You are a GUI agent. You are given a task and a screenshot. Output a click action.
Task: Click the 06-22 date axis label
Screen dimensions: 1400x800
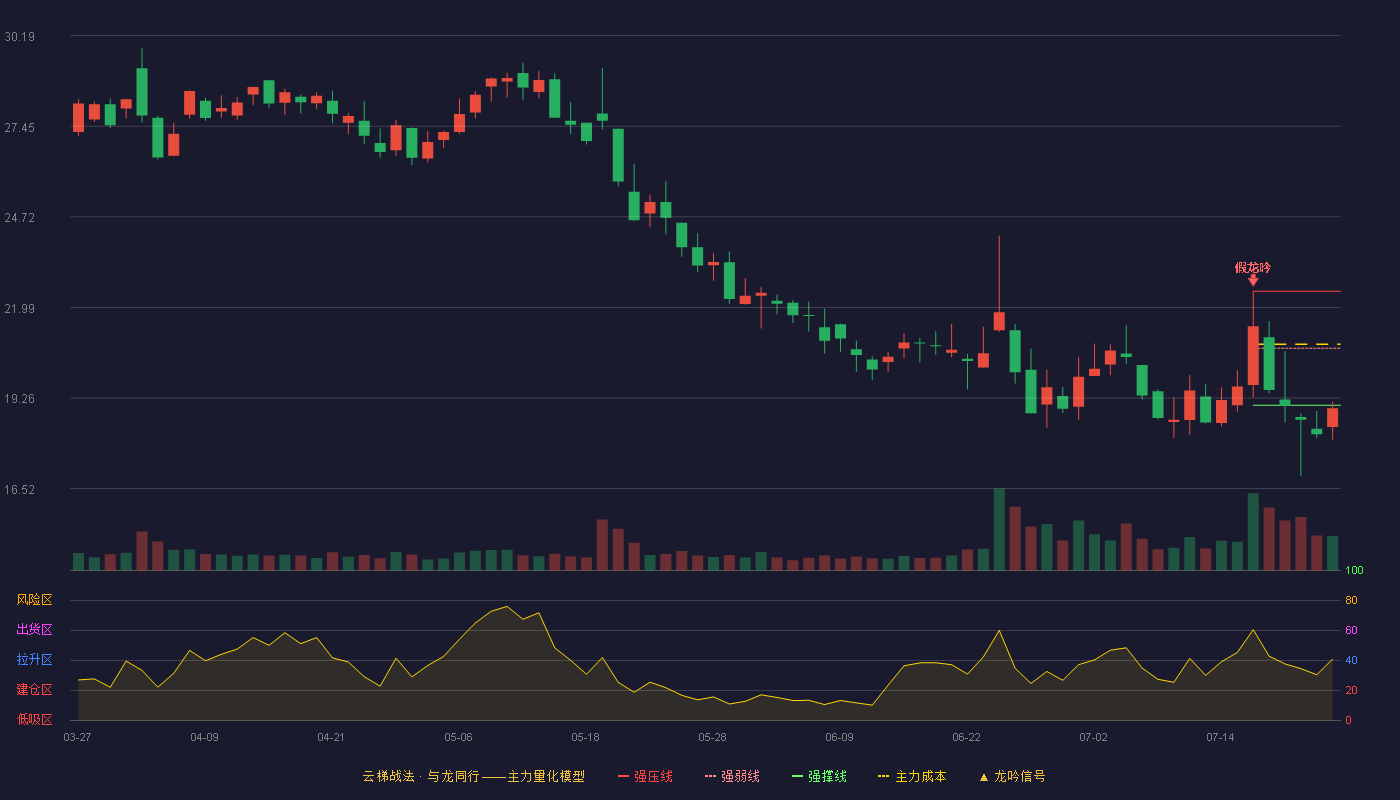click(966, 737)
